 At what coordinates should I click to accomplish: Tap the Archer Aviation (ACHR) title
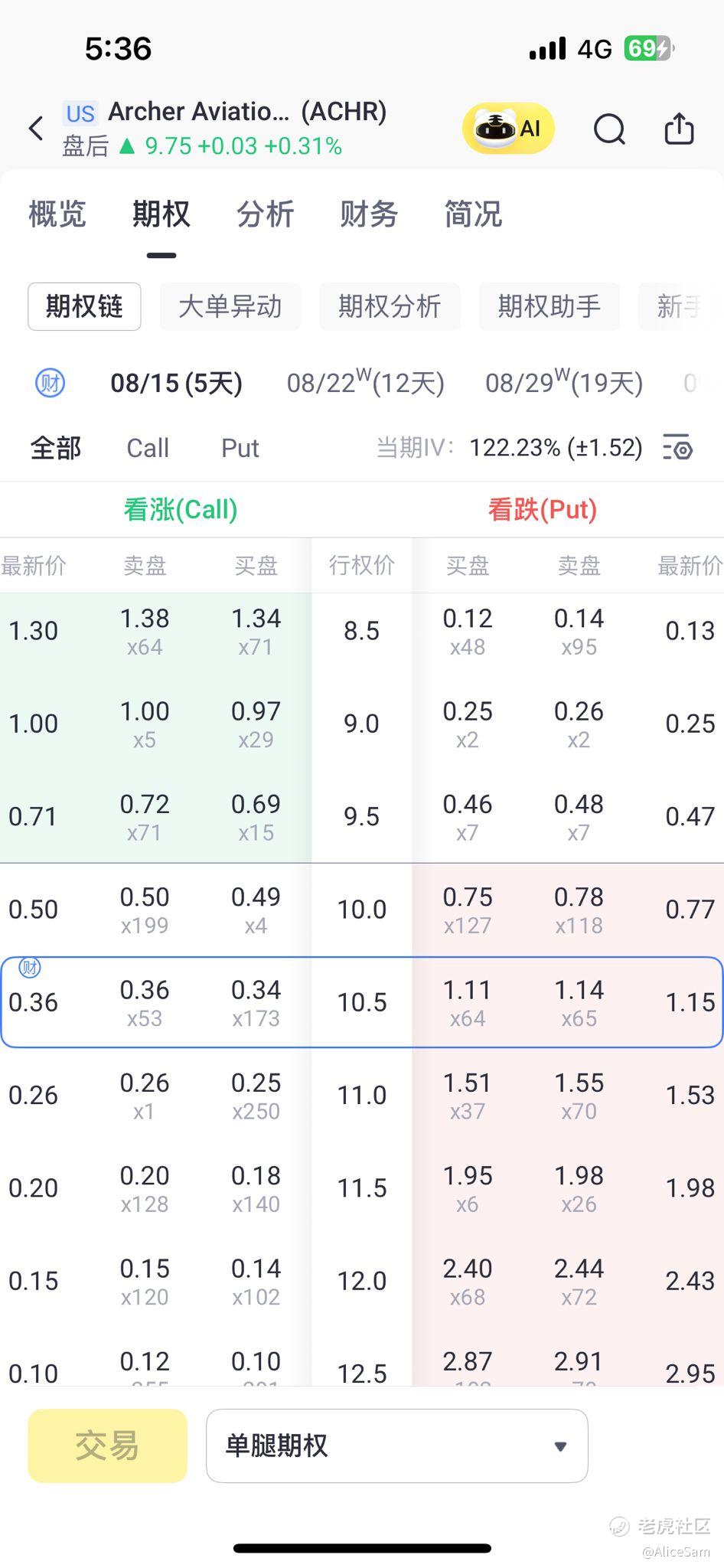[247, 112]
